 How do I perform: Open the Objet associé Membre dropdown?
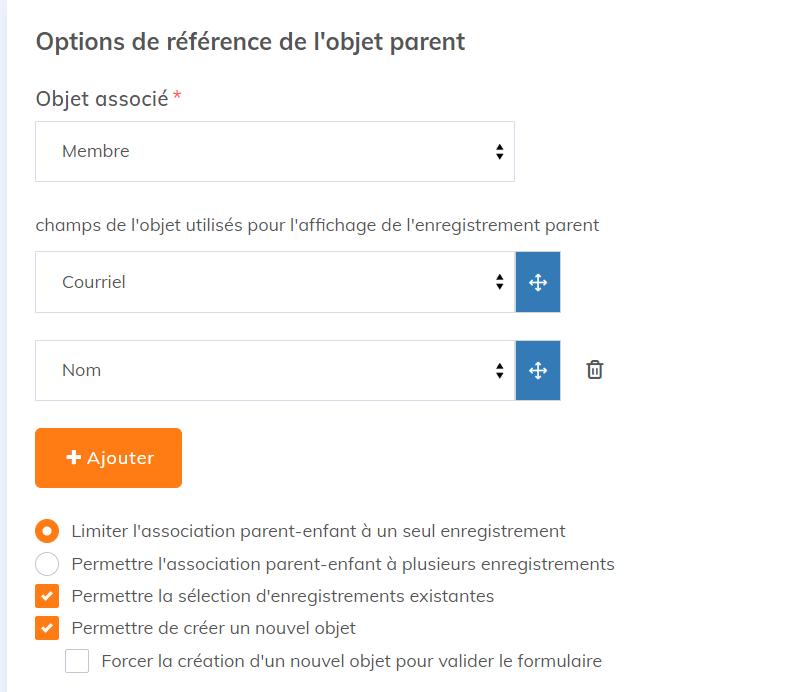click(275, 151)
